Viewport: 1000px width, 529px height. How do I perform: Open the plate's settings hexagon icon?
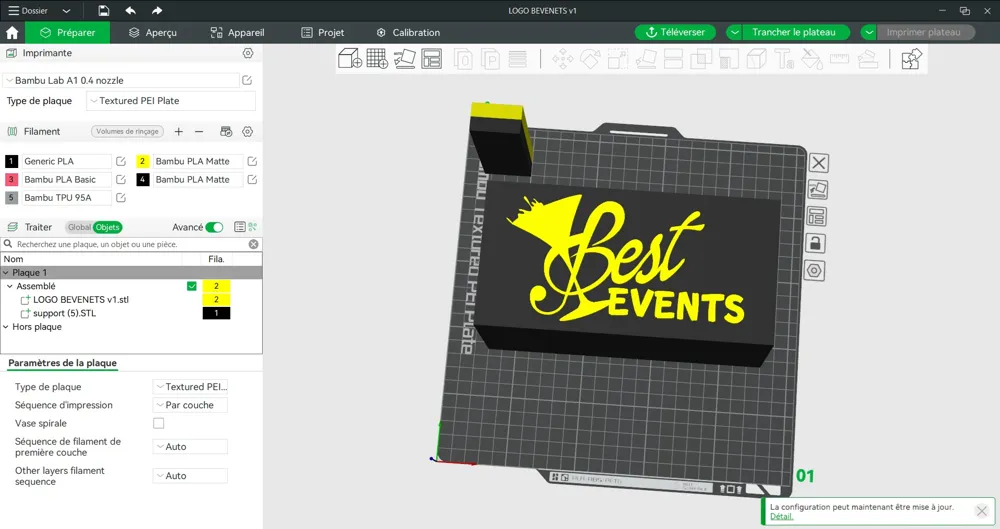(x=814, y=271)
